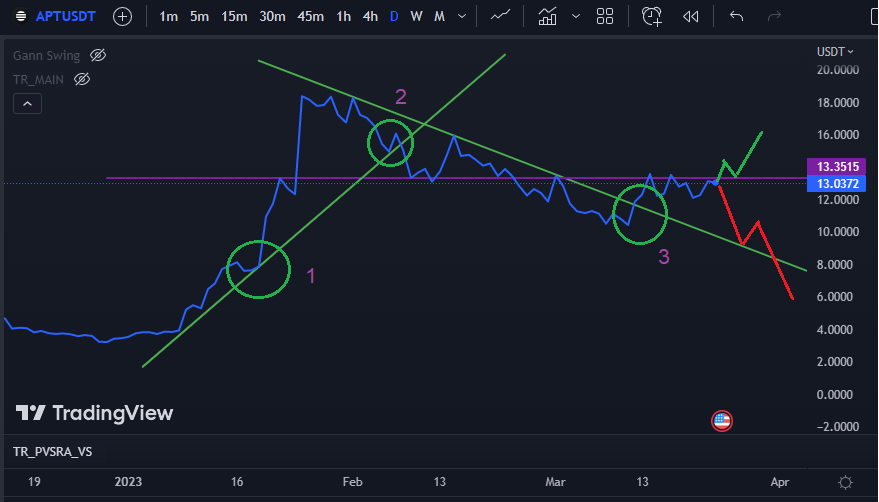The image size is (879, 502).
Task: Open the APTUSDT symbol search
Action: (x=66, y=16)
